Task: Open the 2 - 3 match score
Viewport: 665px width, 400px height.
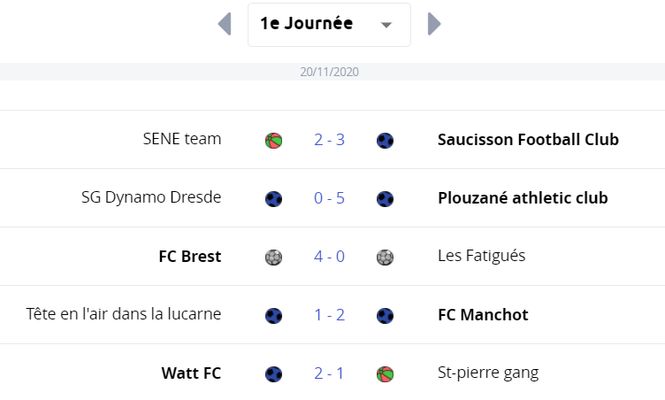Action: pyautogui.click(x=330, y=140)
